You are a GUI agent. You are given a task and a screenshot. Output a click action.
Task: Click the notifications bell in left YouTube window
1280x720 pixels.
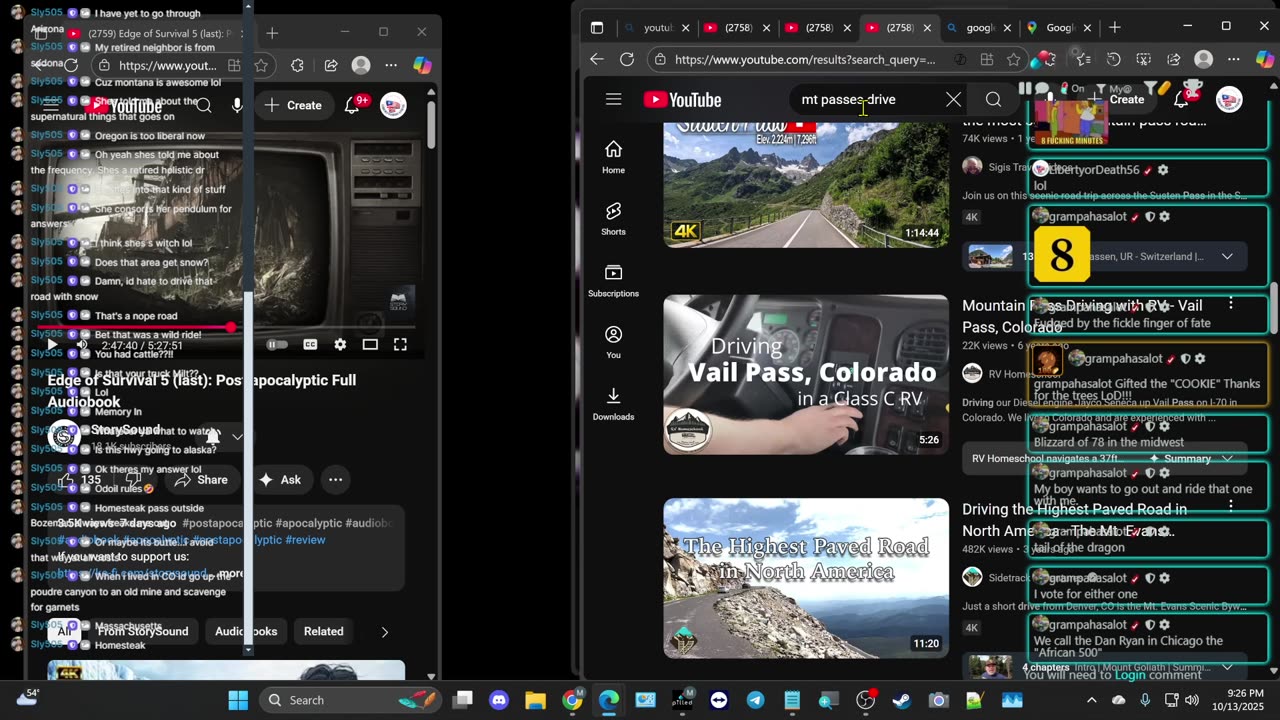pyautogui.click(x=353, y=105)
